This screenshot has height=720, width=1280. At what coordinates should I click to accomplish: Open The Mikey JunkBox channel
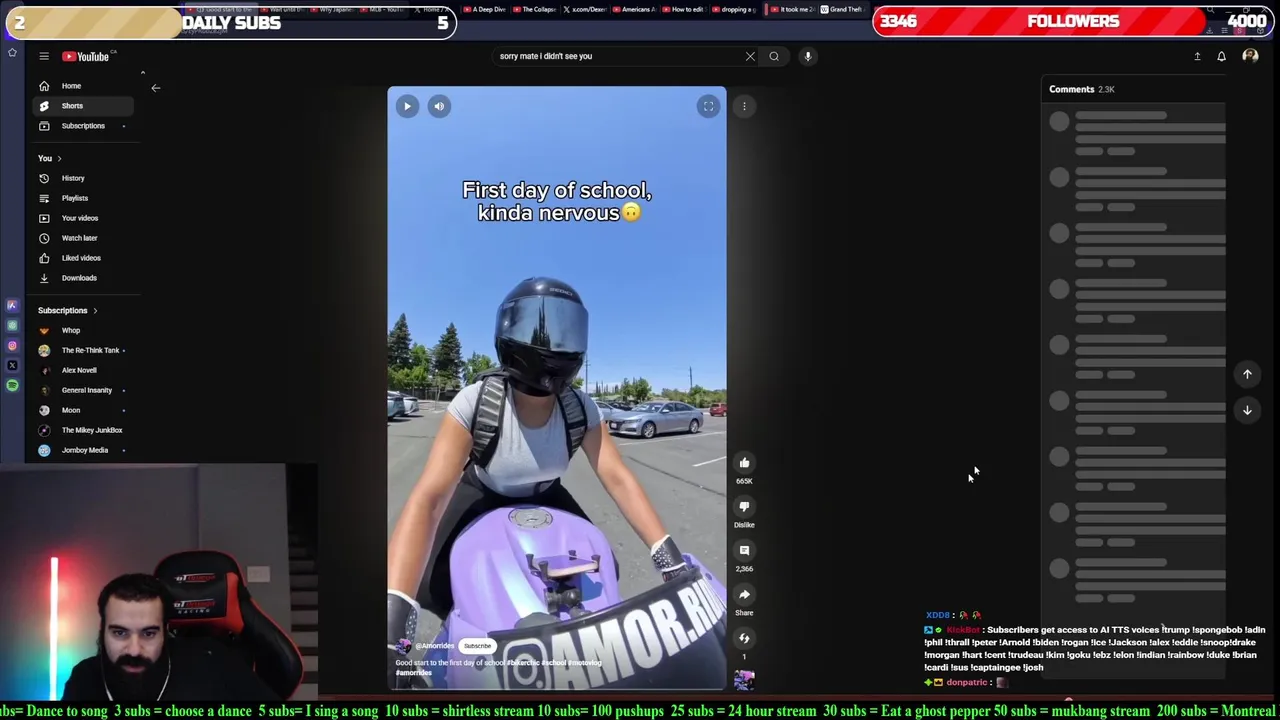84,430
